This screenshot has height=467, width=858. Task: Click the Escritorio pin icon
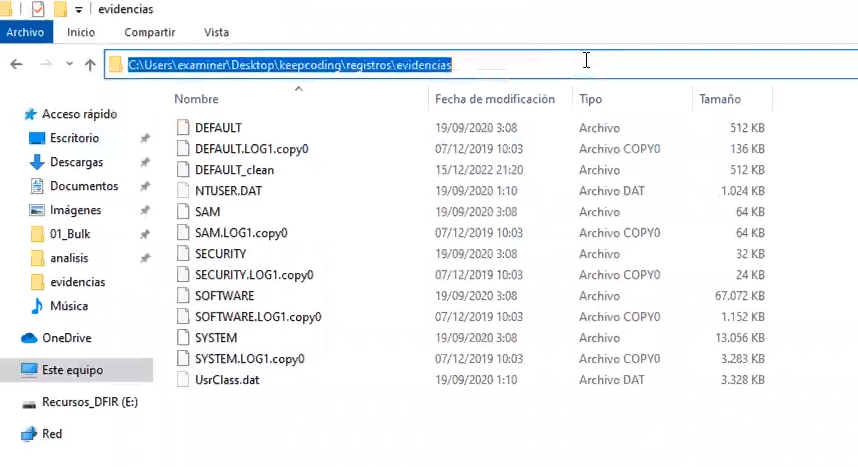click(x=145, y=138)
